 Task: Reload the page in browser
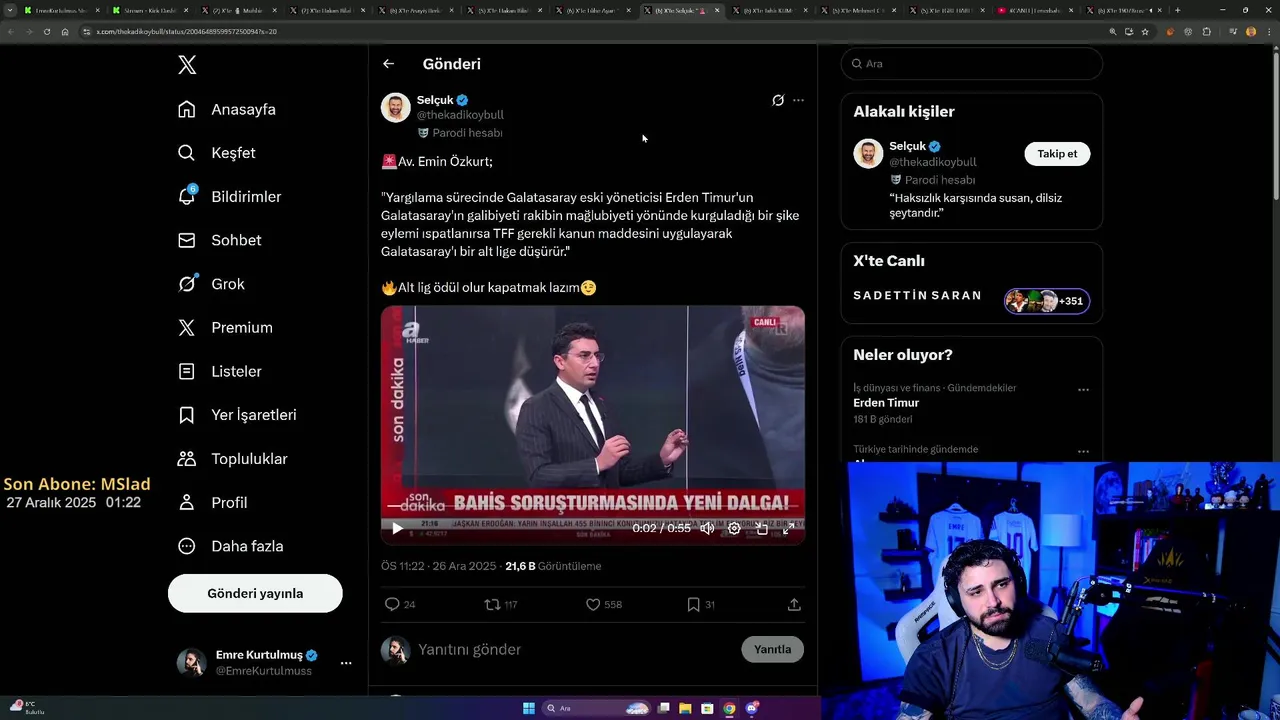click(46, 31)
